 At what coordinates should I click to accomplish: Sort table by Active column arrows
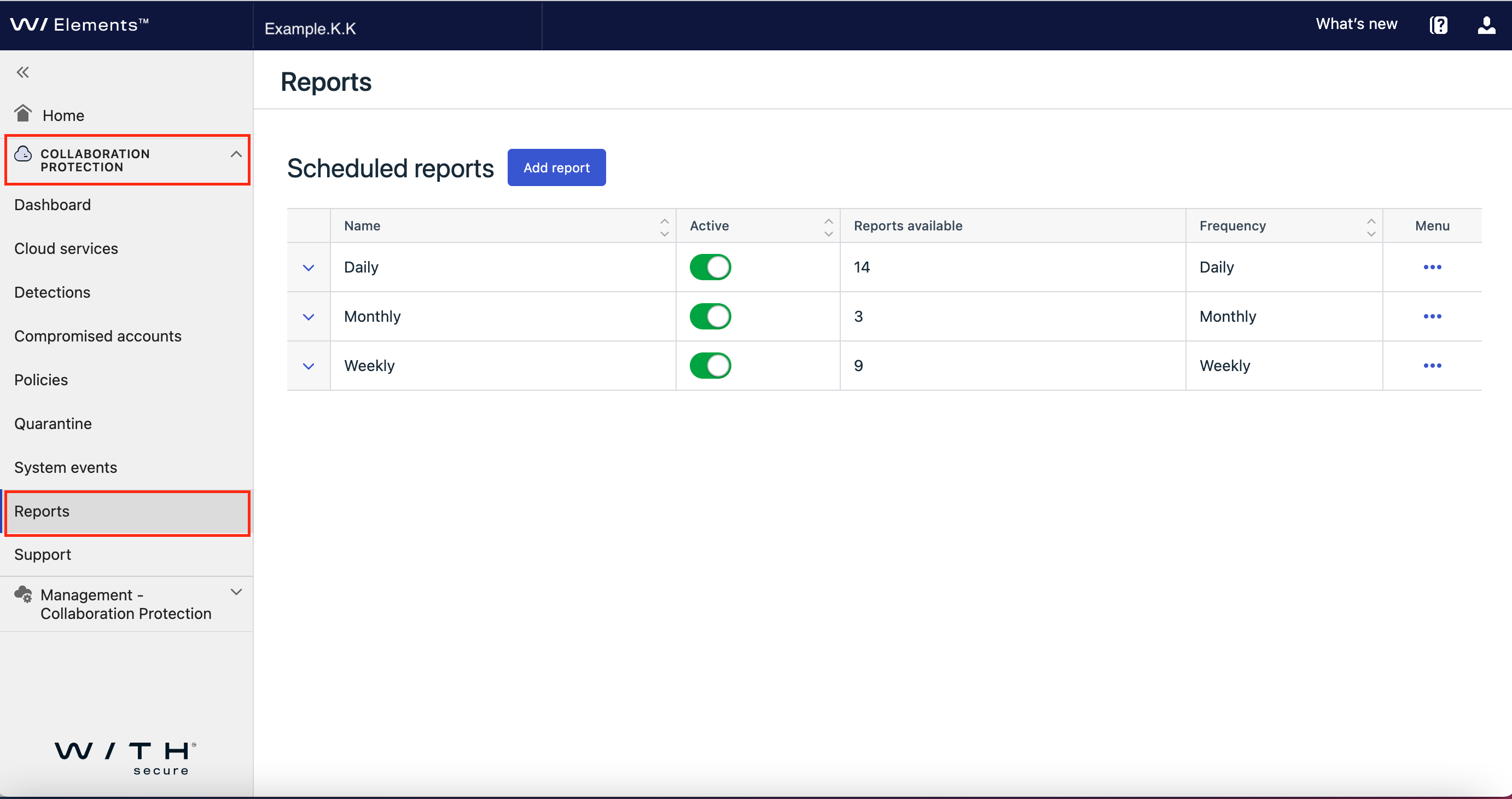coord(828,227)
